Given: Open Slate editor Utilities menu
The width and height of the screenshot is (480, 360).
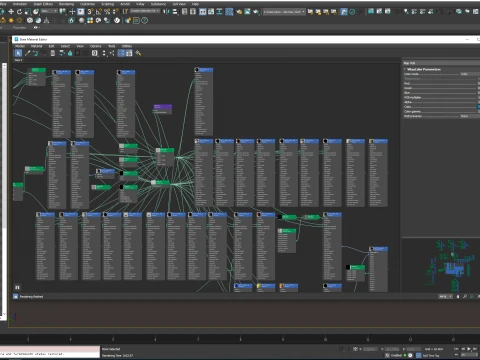Looking at the screenshot, I should (x=127, y=46).
